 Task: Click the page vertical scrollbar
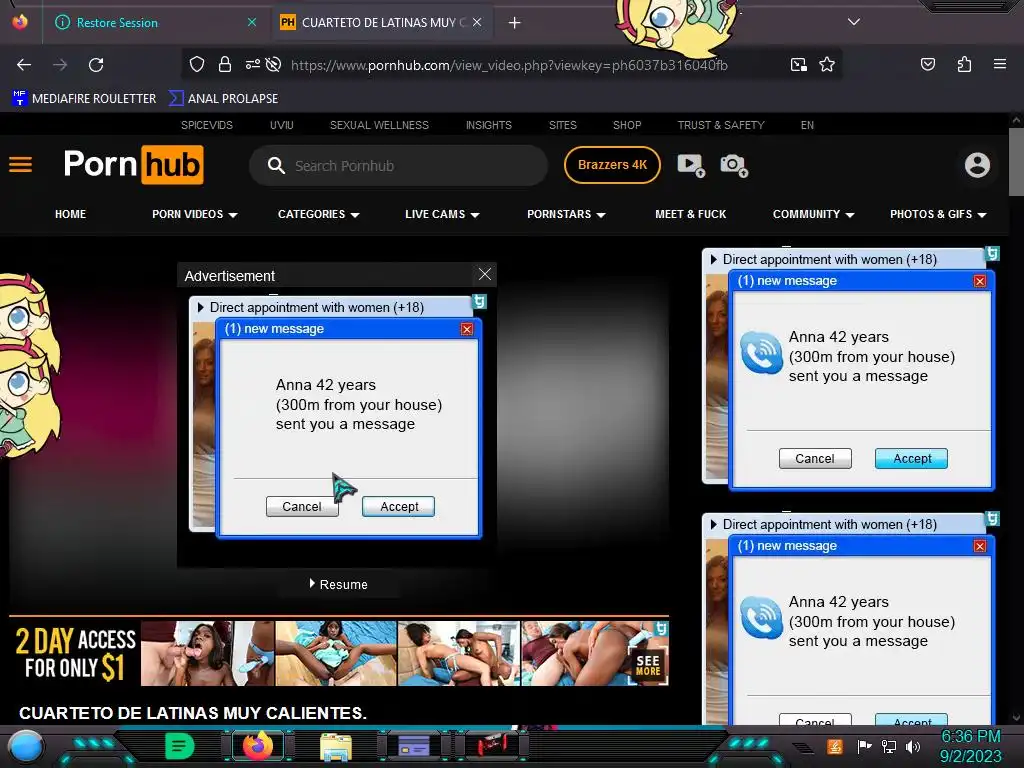coord(1016,162)
